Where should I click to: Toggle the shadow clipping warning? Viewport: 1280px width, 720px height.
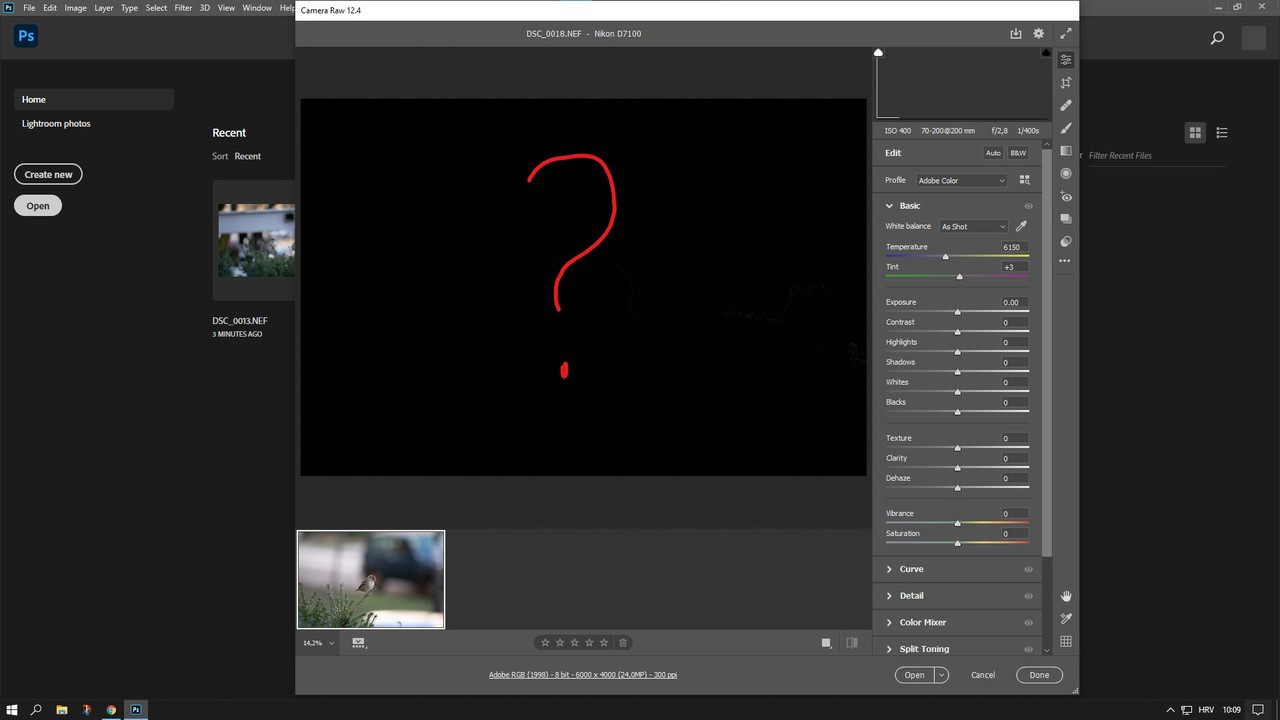coord(879,52)
